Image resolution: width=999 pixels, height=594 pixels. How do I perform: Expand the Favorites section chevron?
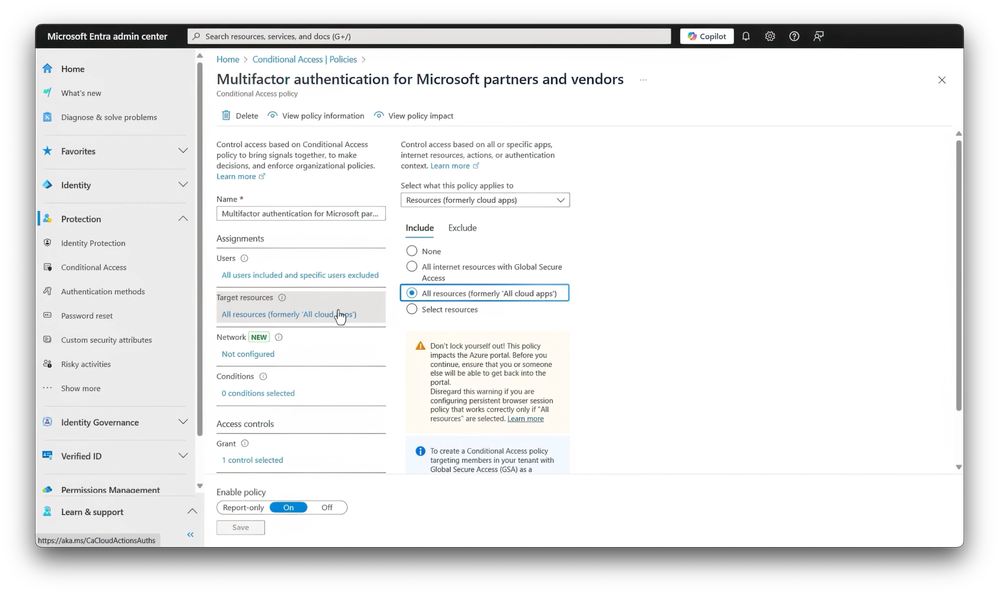click(183, 151)
